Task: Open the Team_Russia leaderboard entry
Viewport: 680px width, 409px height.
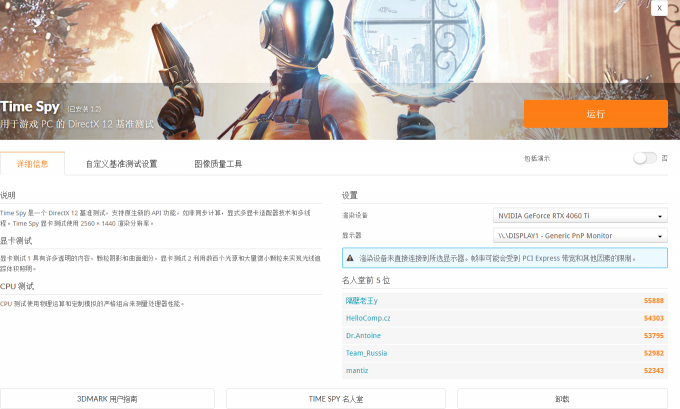Action: tap(366, 353)
